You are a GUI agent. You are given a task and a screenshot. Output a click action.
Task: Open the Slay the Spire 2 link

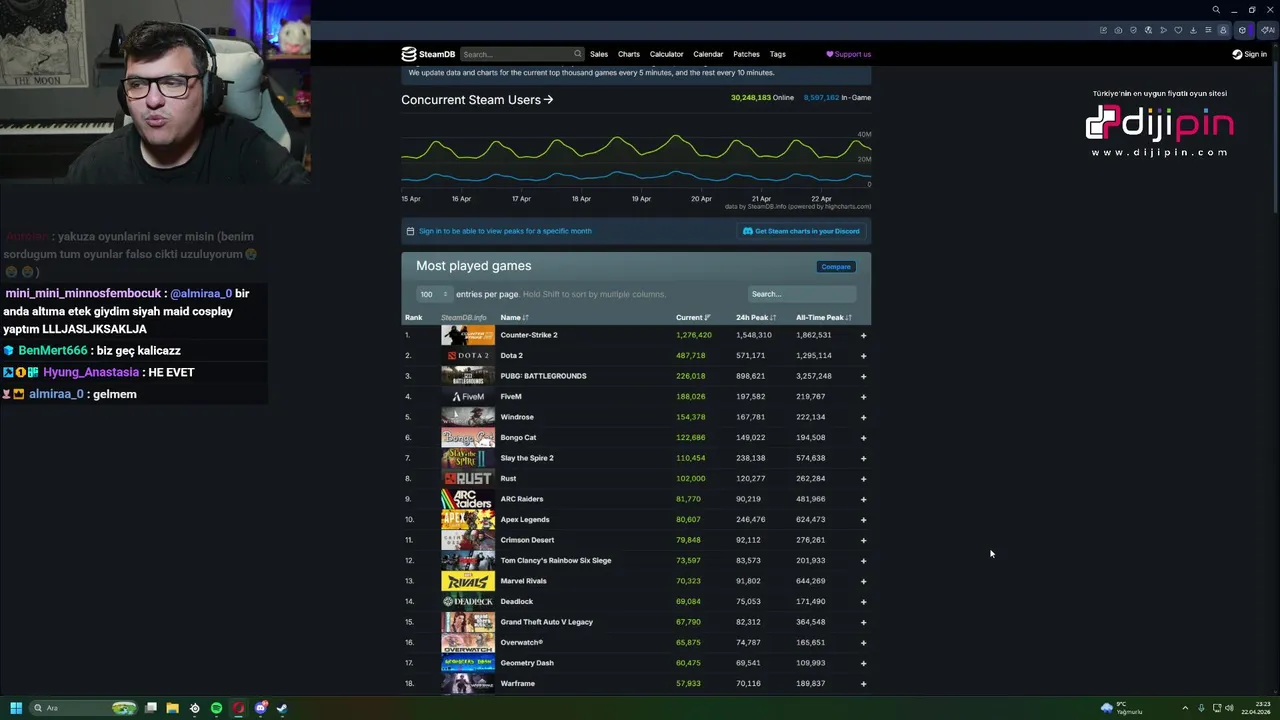tap(527, 458)
